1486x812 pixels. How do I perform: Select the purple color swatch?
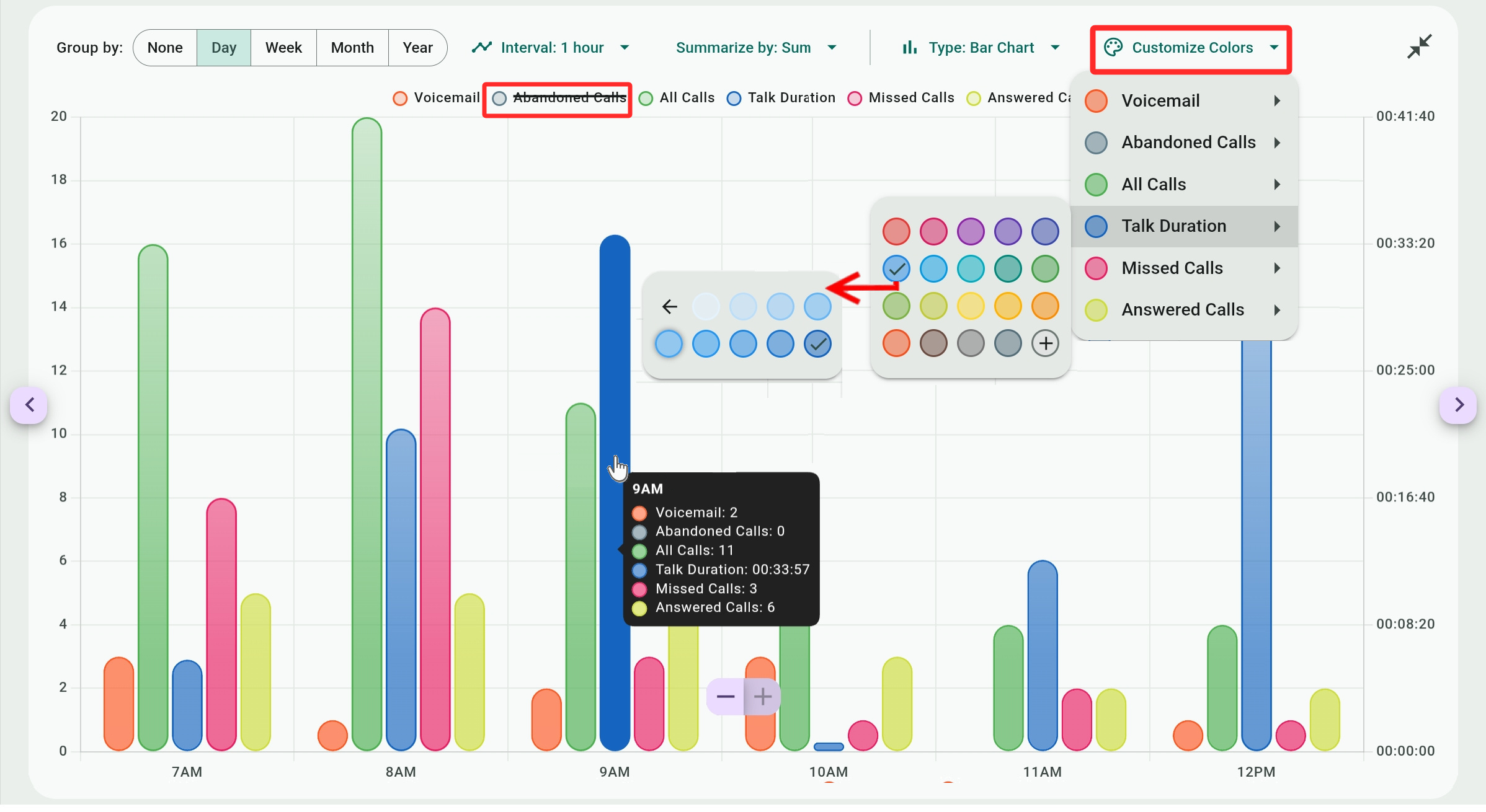[971, 231]
